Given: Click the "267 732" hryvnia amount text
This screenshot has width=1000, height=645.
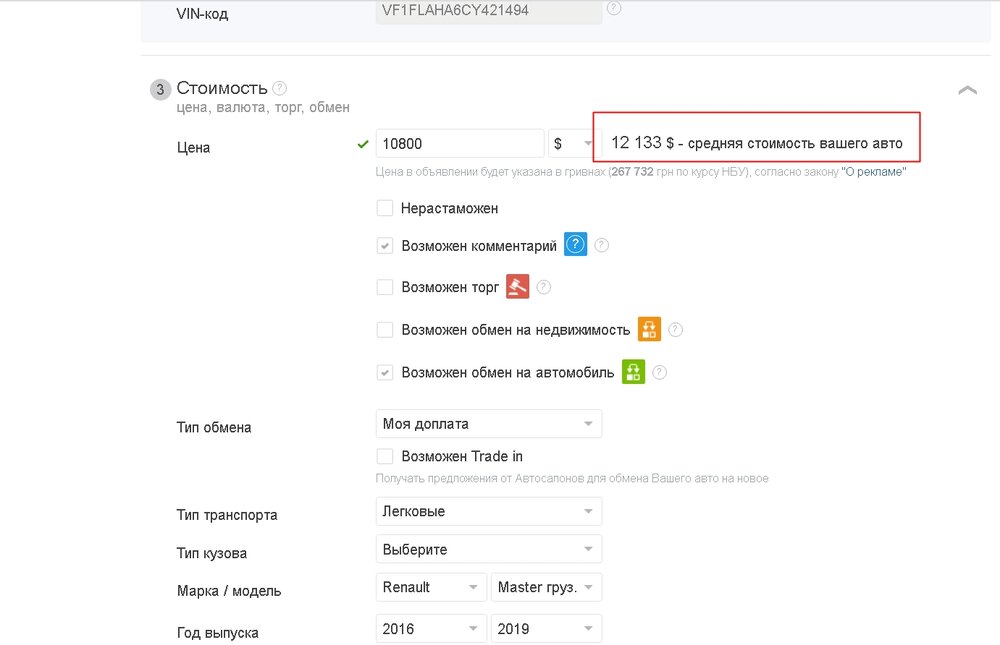Looking at the screenshot, I should 632,172.
